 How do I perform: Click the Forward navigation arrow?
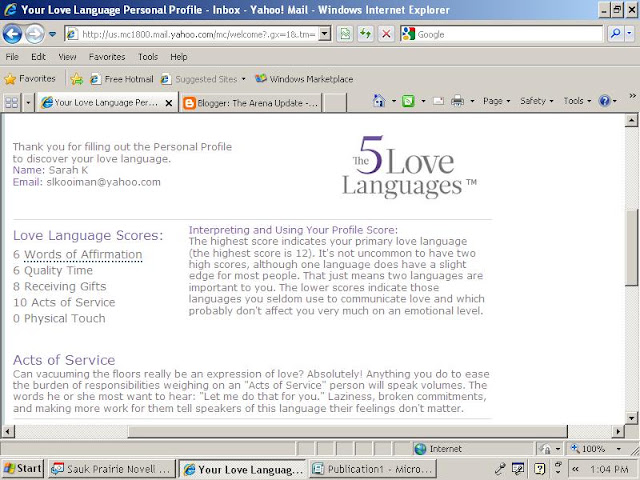[35, 34]
